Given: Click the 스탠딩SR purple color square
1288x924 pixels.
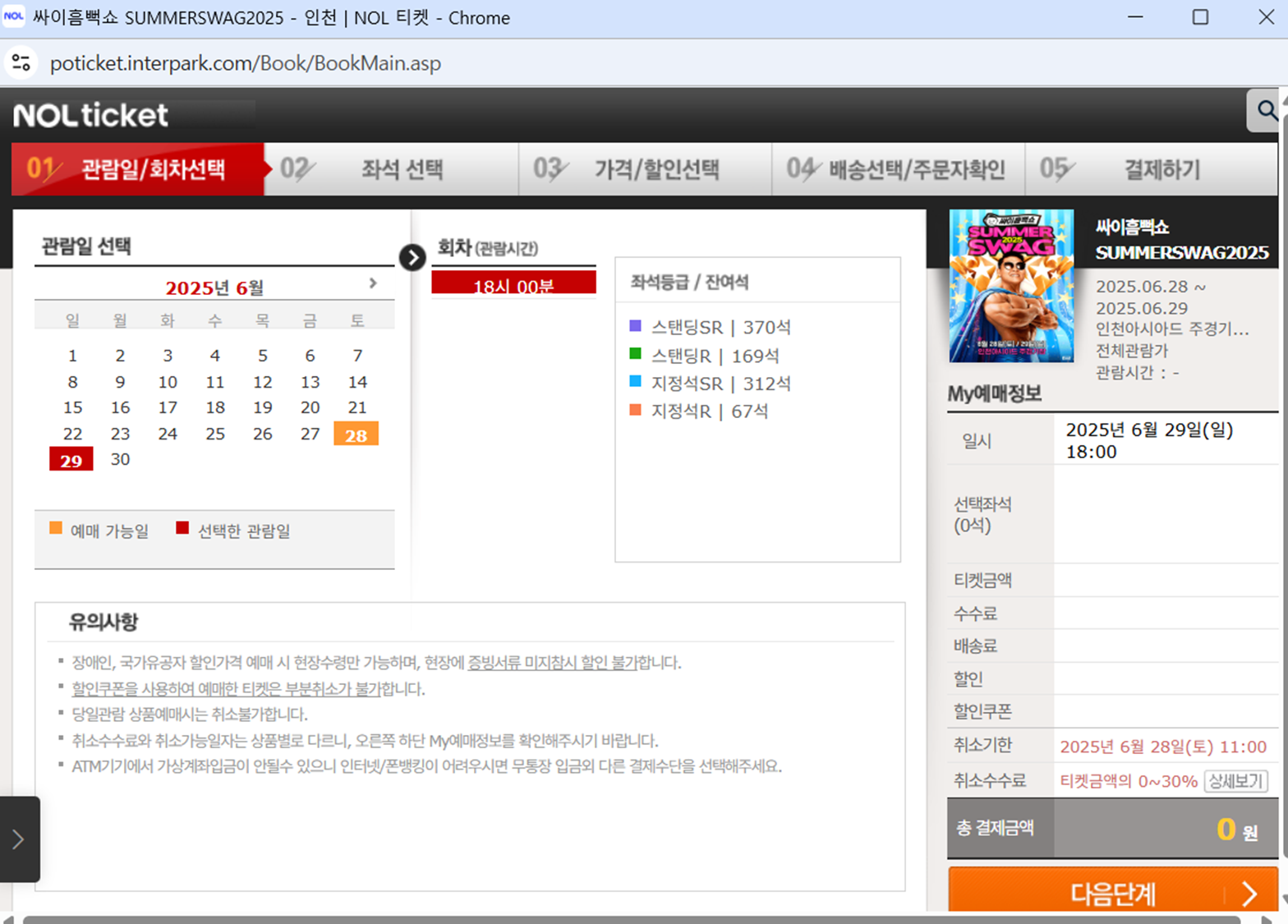Looking at the screenshot, I should click(x=635, y=326).
